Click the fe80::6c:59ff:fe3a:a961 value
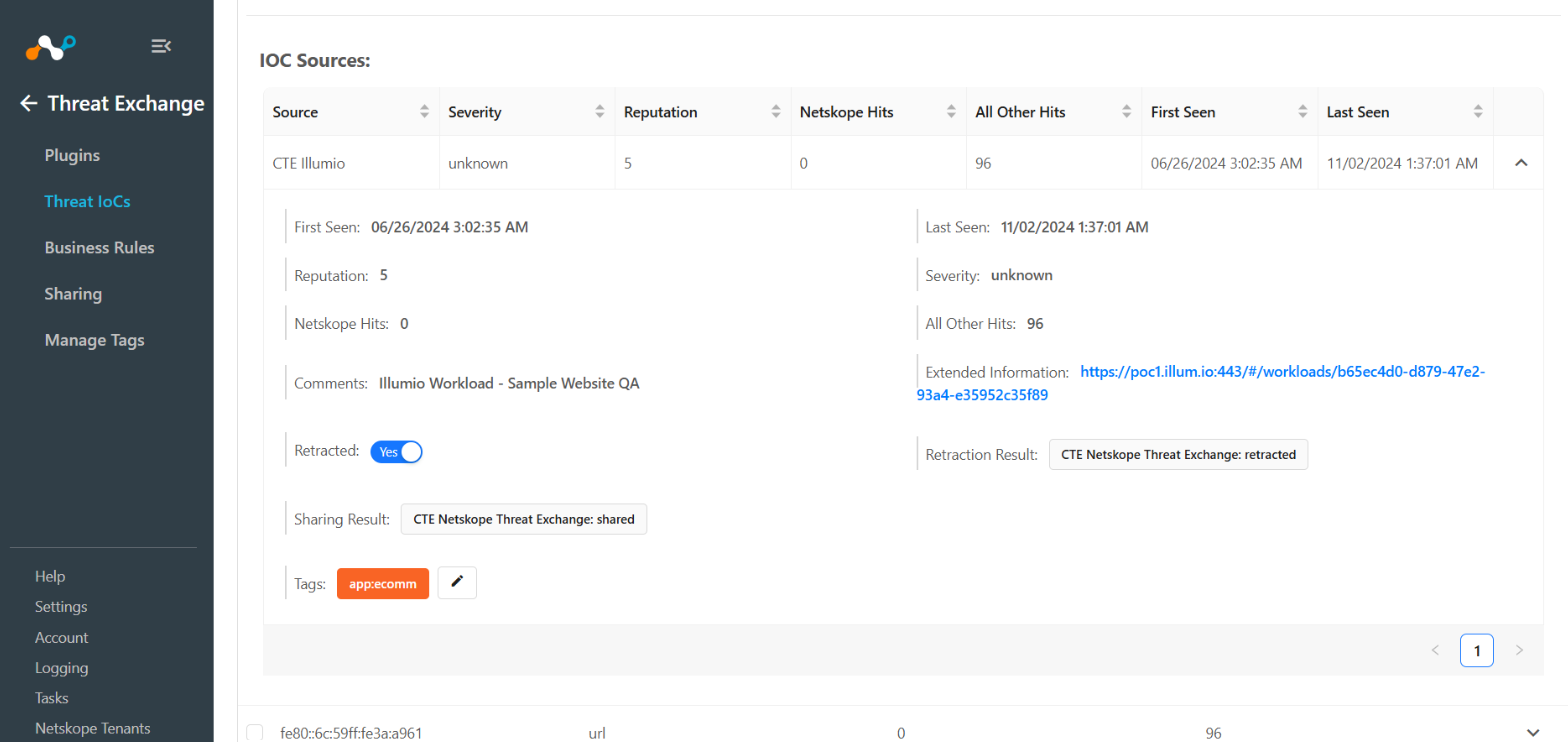This screenshot has width=1568, height=742. (x=351, y=733)
